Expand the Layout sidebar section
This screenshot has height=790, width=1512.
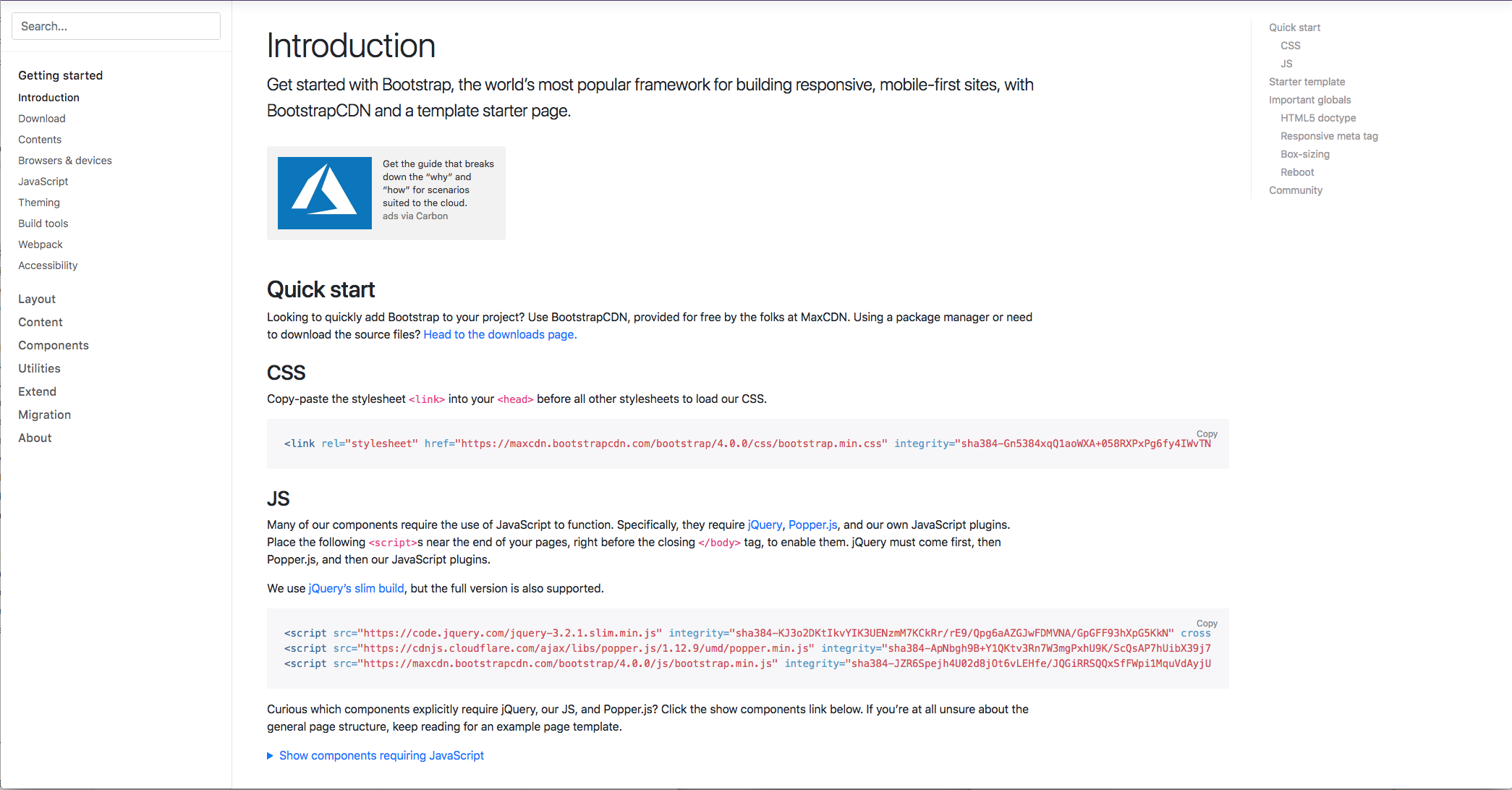(37, 299)
